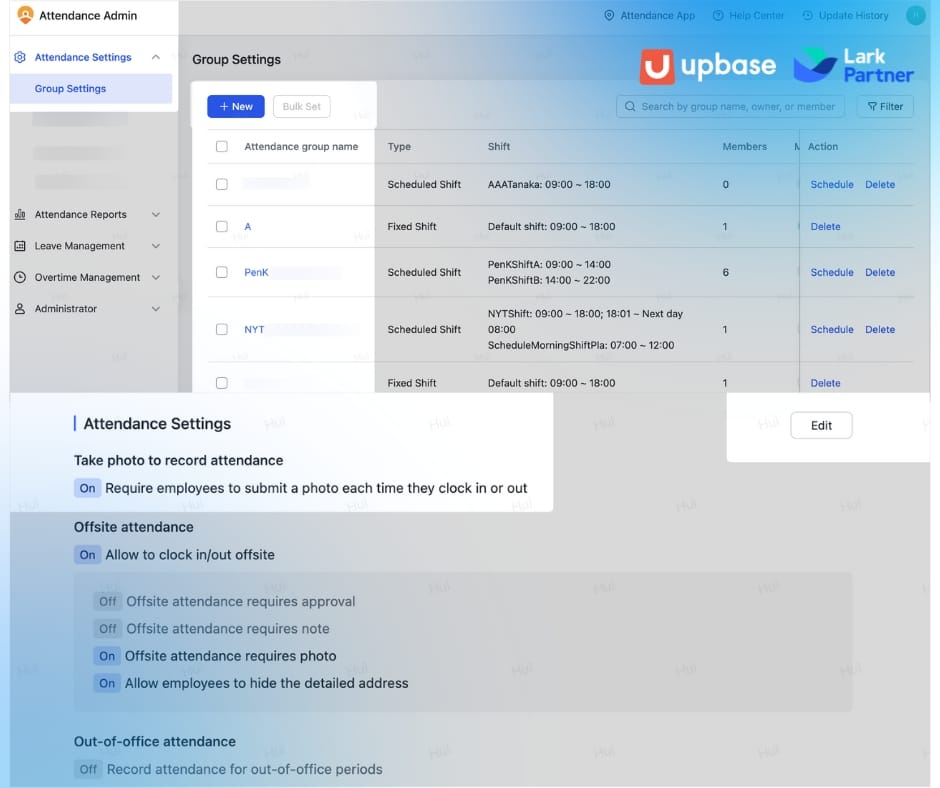The width and height of the screenshot is (940, 788).
Task: Delete the NYT group
Action: coord(879,329)
